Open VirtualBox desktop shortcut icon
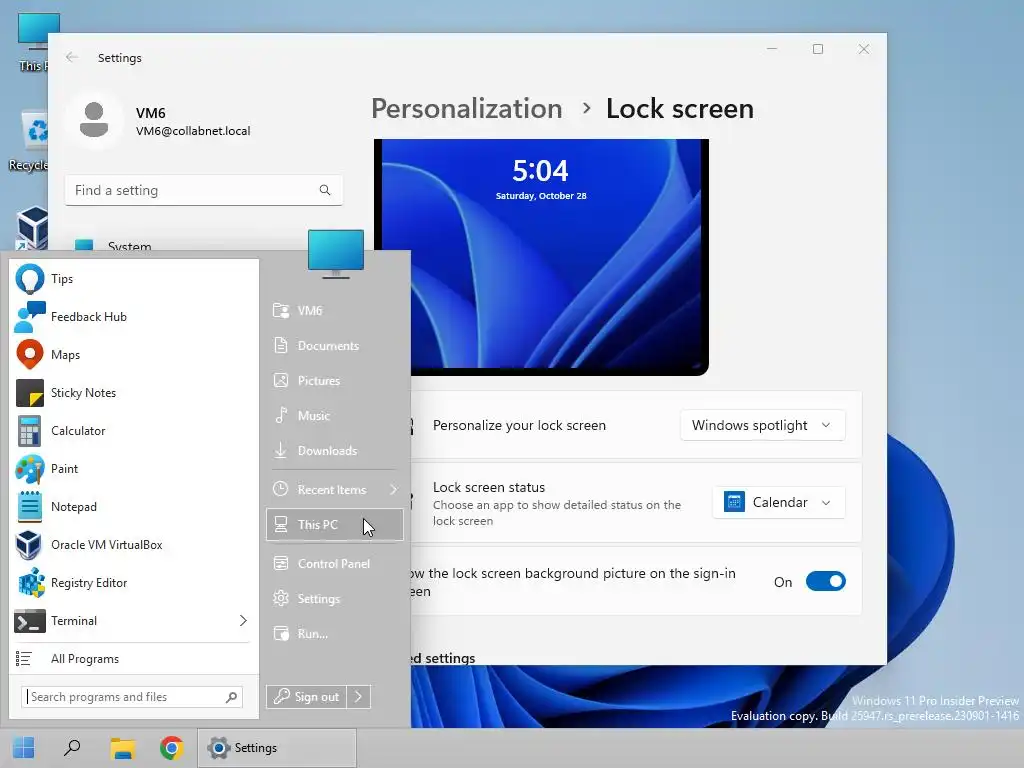 [33, 228]
